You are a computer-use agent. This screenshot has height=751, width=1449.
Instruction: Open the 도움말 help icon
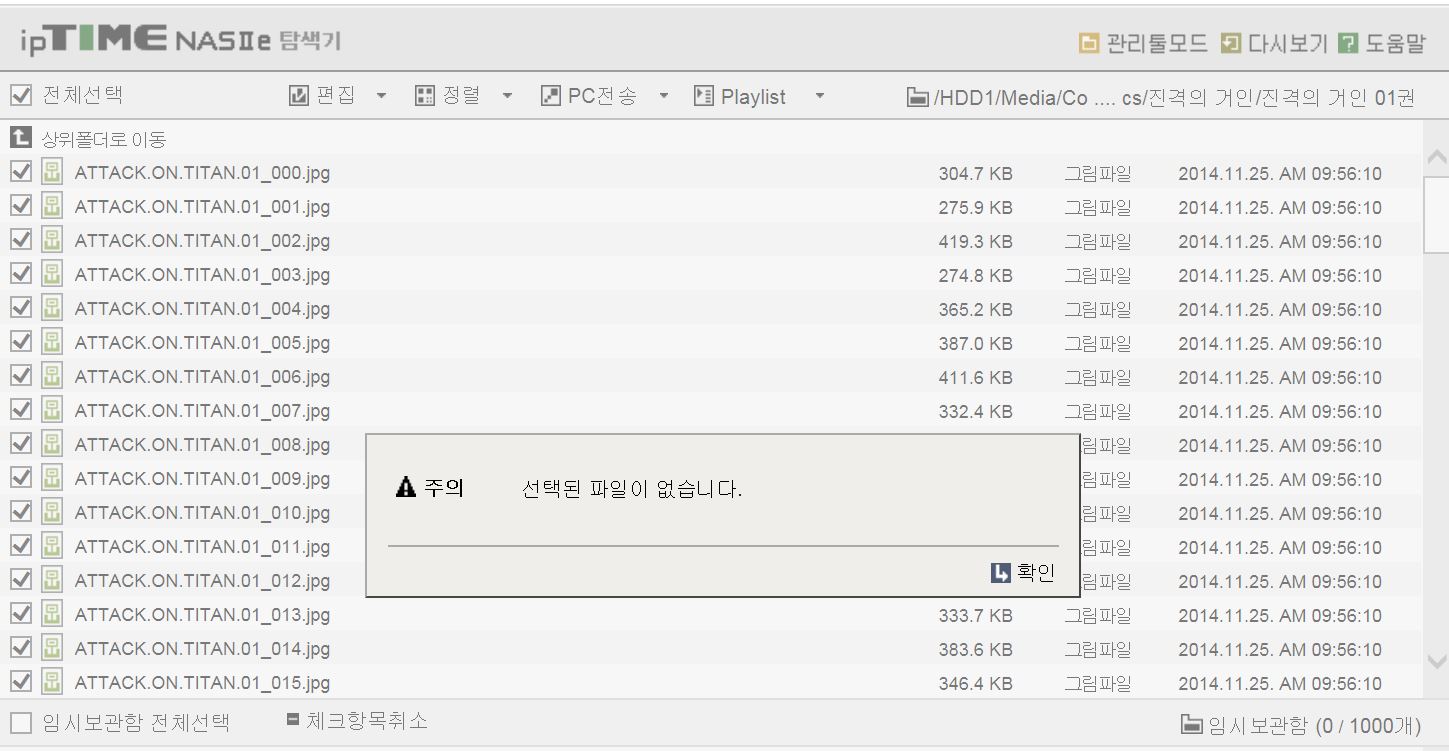click(x=1348, y=43)
